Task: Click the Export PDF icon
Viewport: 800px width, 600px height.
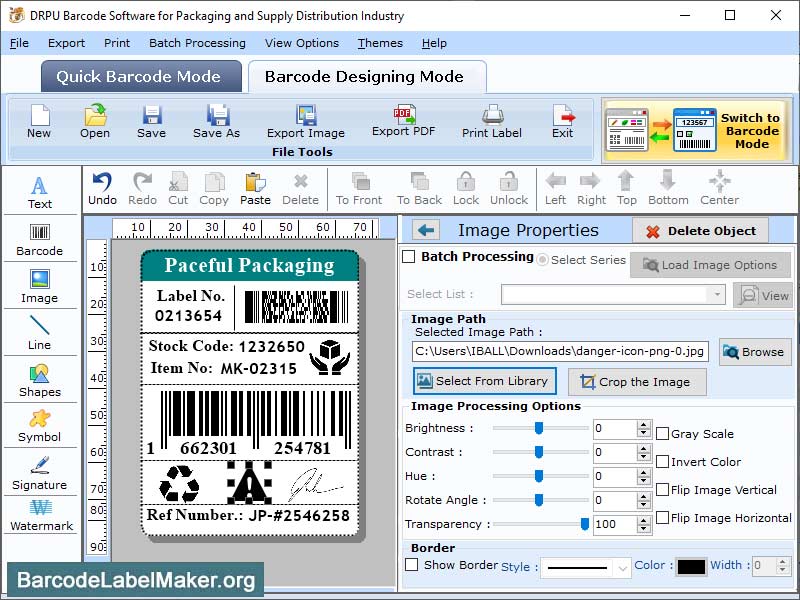Action: pos(404,119)
